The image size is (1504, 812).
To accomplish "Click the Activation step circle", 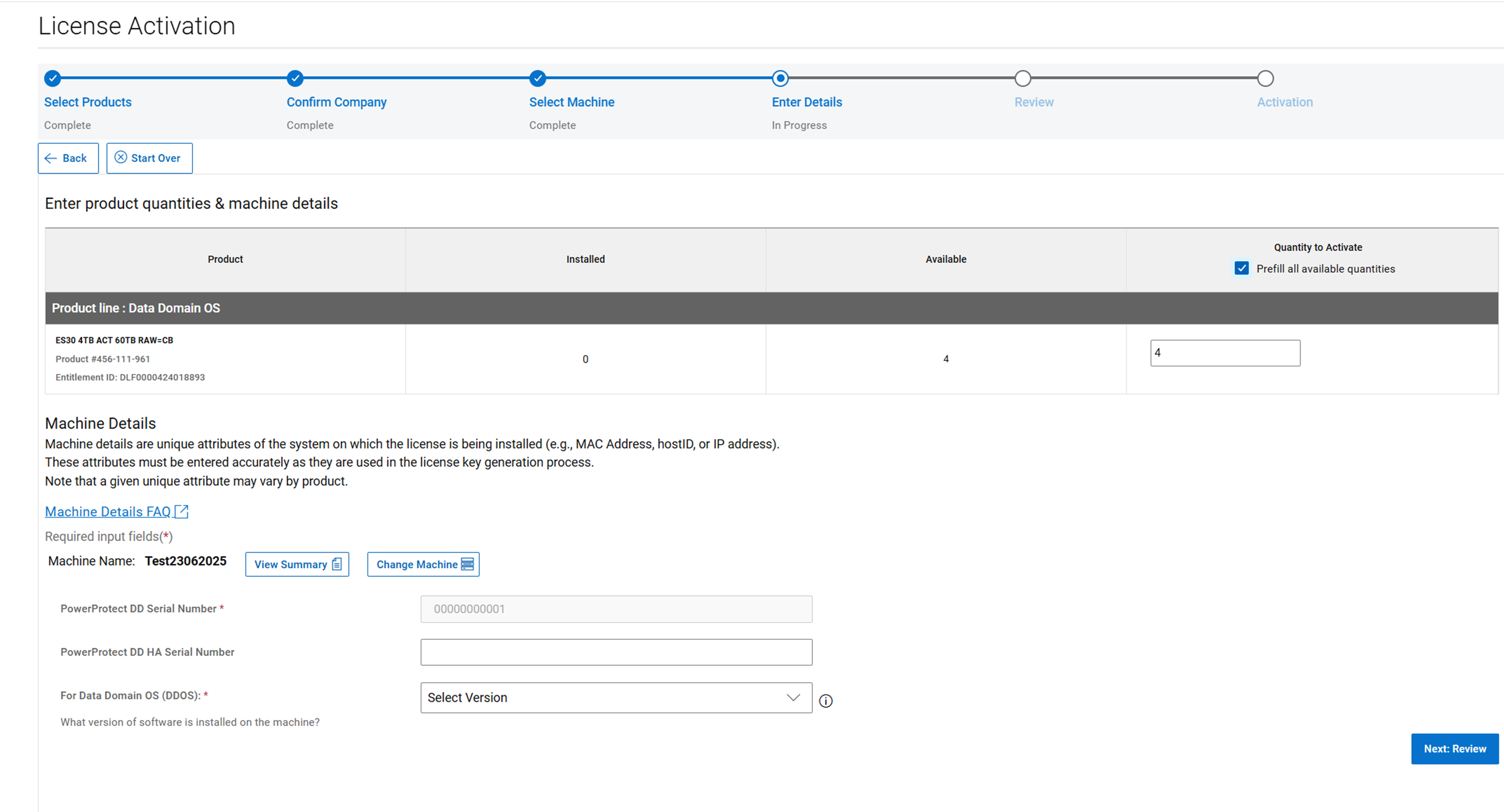I will tap(1265, 78).
